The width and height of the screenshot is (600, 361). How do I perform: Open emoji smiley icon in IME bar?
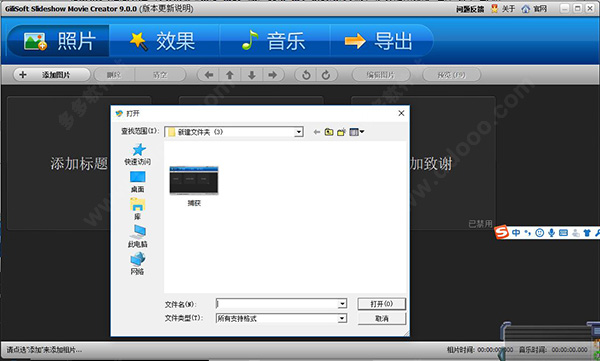coord(540,232)
